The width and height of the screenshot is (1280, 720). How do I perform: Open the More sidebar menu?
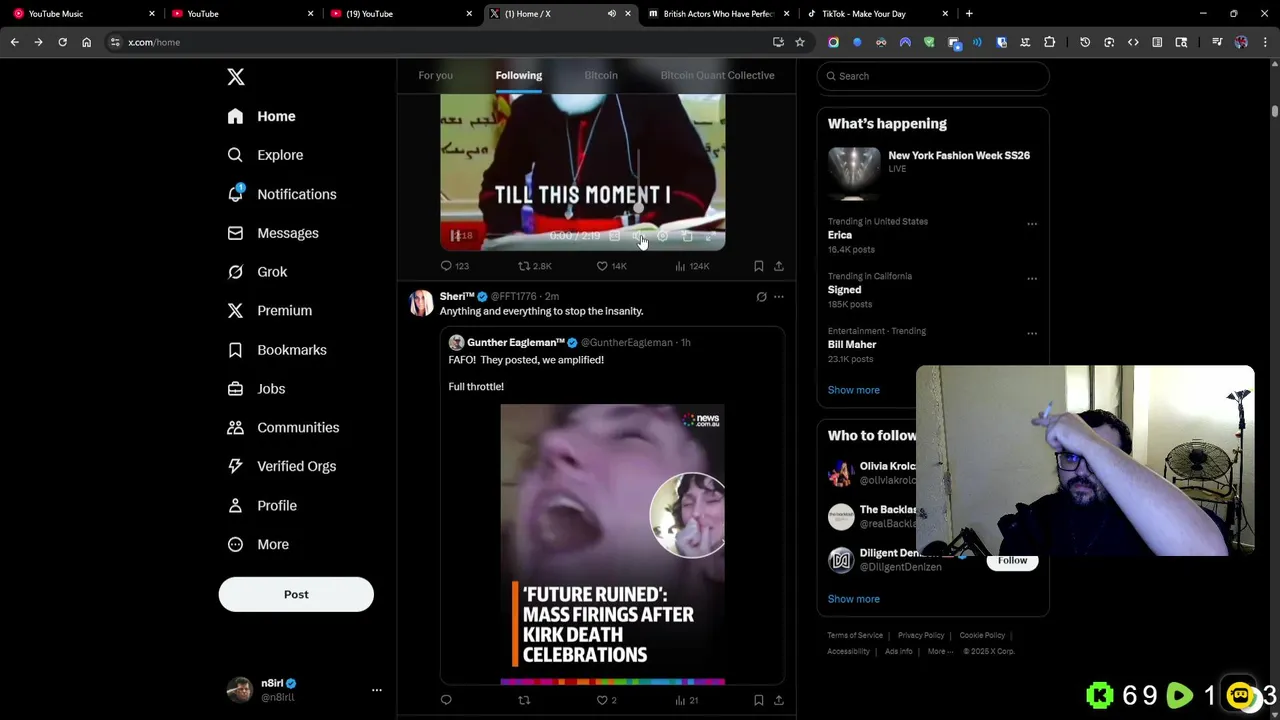258,544
